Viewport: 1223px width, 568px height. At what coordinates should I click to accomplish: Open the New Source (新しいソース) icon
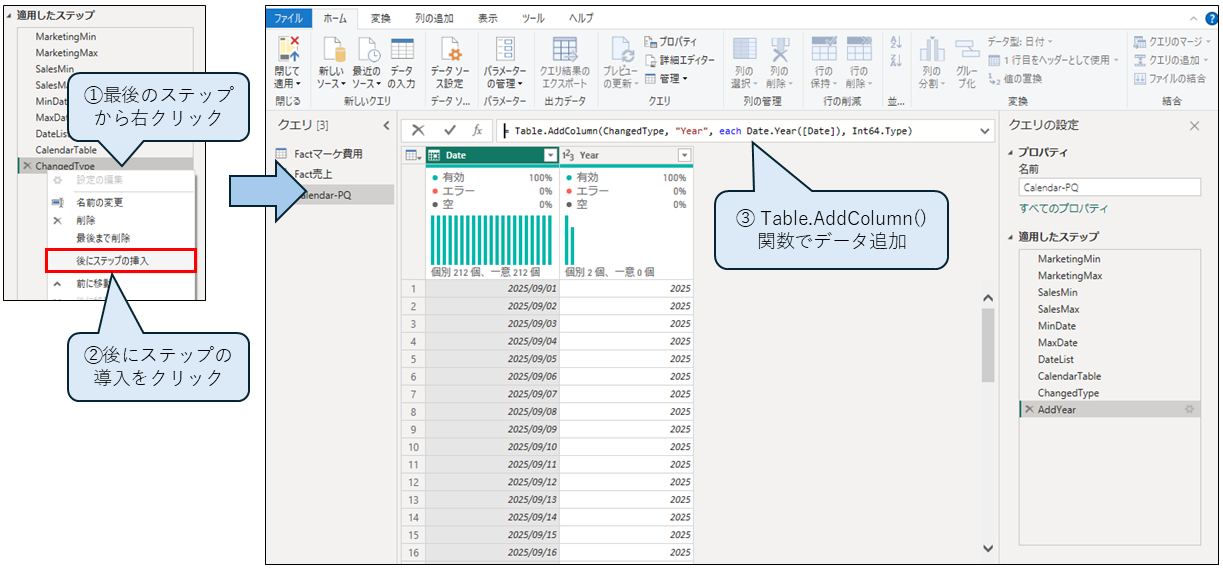point(332,56)
